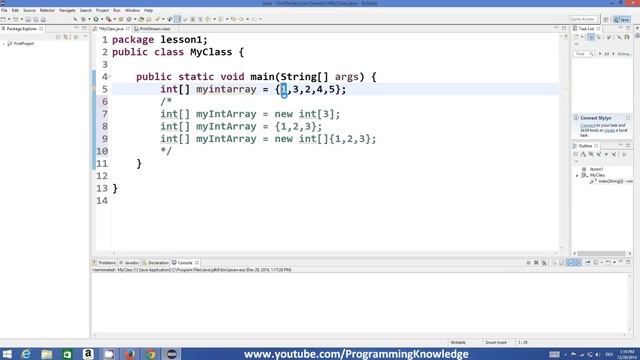Open the Package Explorer view menu arrow

(x=85, y=37)
